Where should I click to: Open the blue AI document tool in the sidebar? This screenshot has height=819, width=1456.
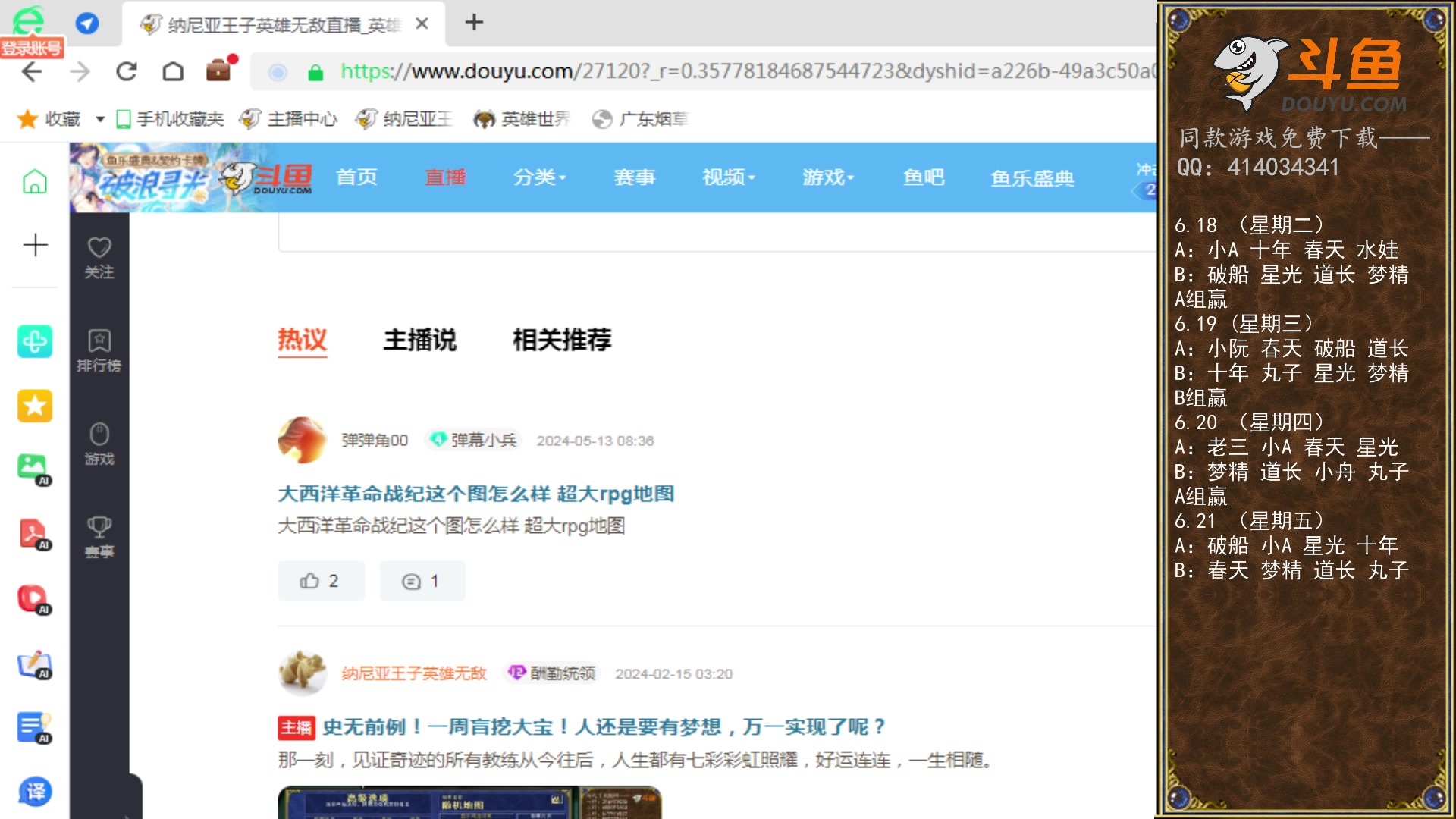pyautogui.click(x=34, y=728)
